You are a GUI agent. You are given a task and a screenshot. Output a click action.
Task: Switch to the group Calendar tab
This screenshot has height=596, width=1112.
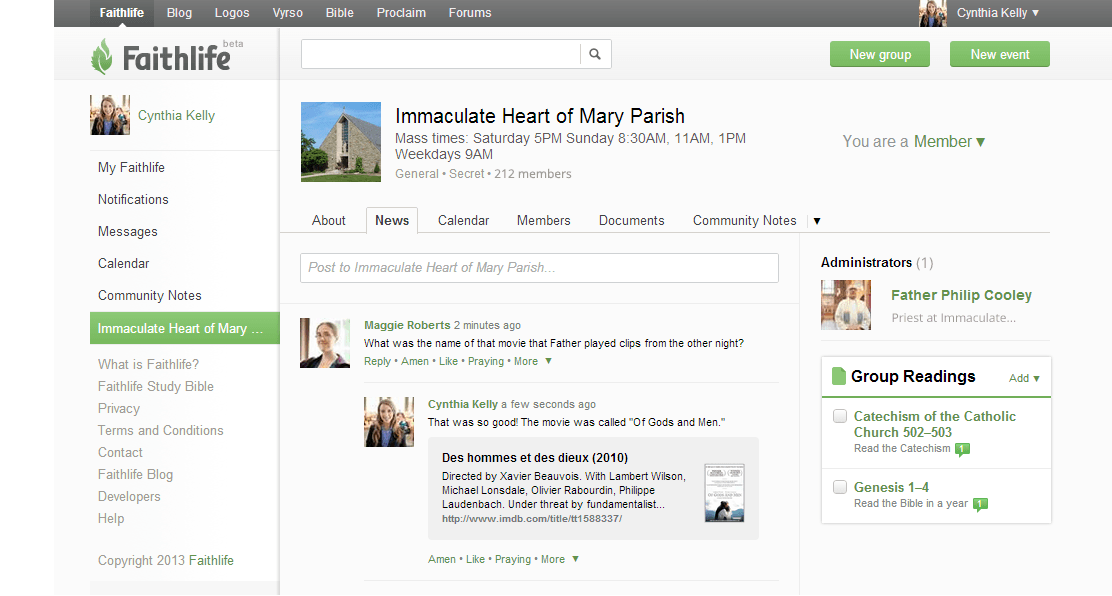[x=463, y=221]
